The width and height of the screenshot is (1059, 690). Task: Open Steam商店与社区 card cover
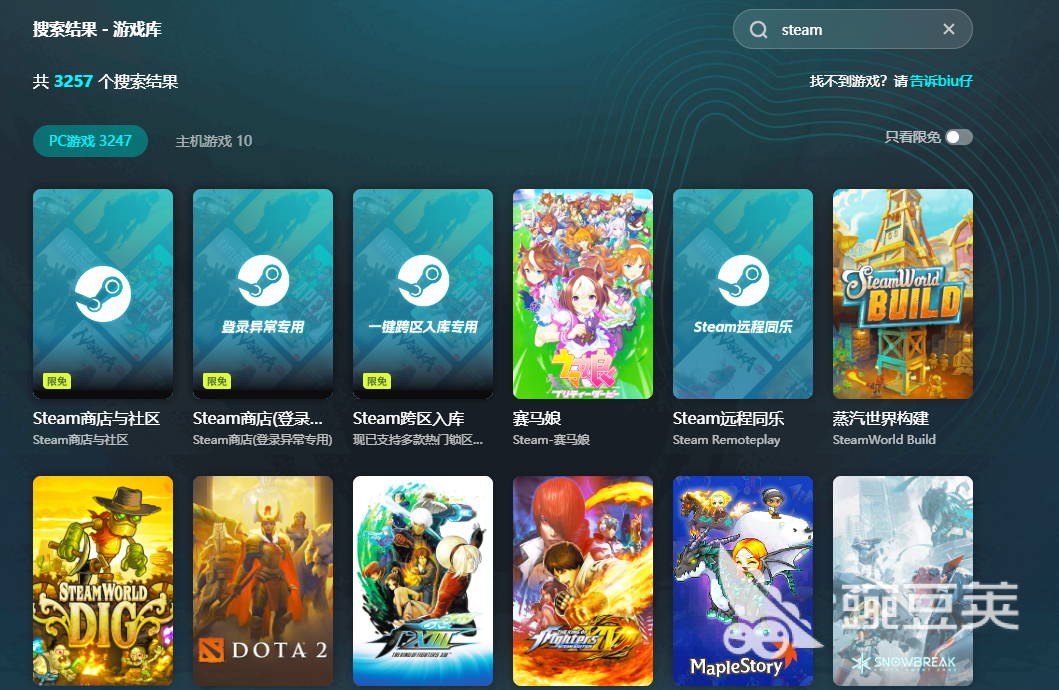click(103, 294)
